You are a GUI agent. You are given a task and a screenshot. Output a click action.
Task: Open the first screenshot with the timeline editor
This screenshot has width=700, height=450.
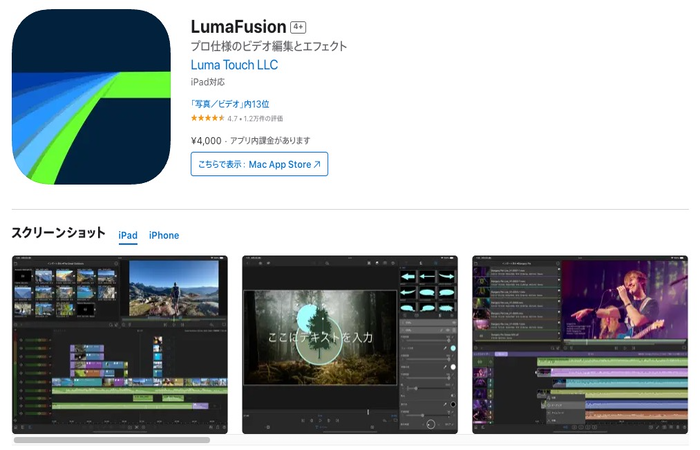(119, 344)
